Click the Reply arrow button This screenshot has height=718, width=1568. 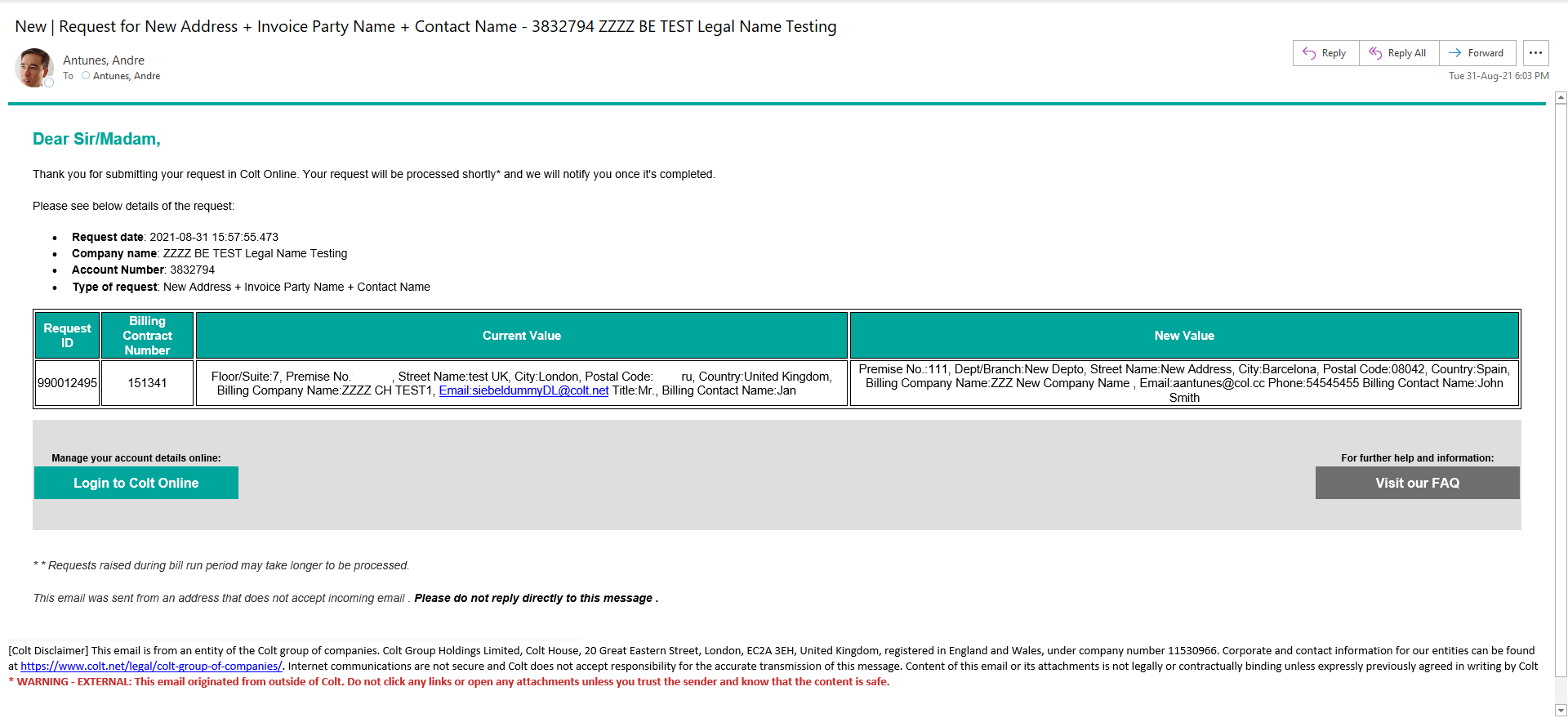click(x=1325, y=53)
